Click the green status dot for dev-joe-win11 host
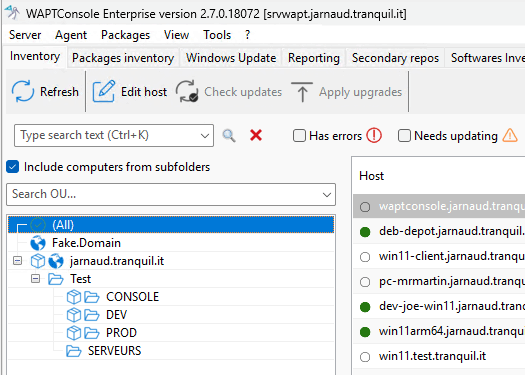Image resolution: width=525 pixels, height=375 pixels. 365,307
